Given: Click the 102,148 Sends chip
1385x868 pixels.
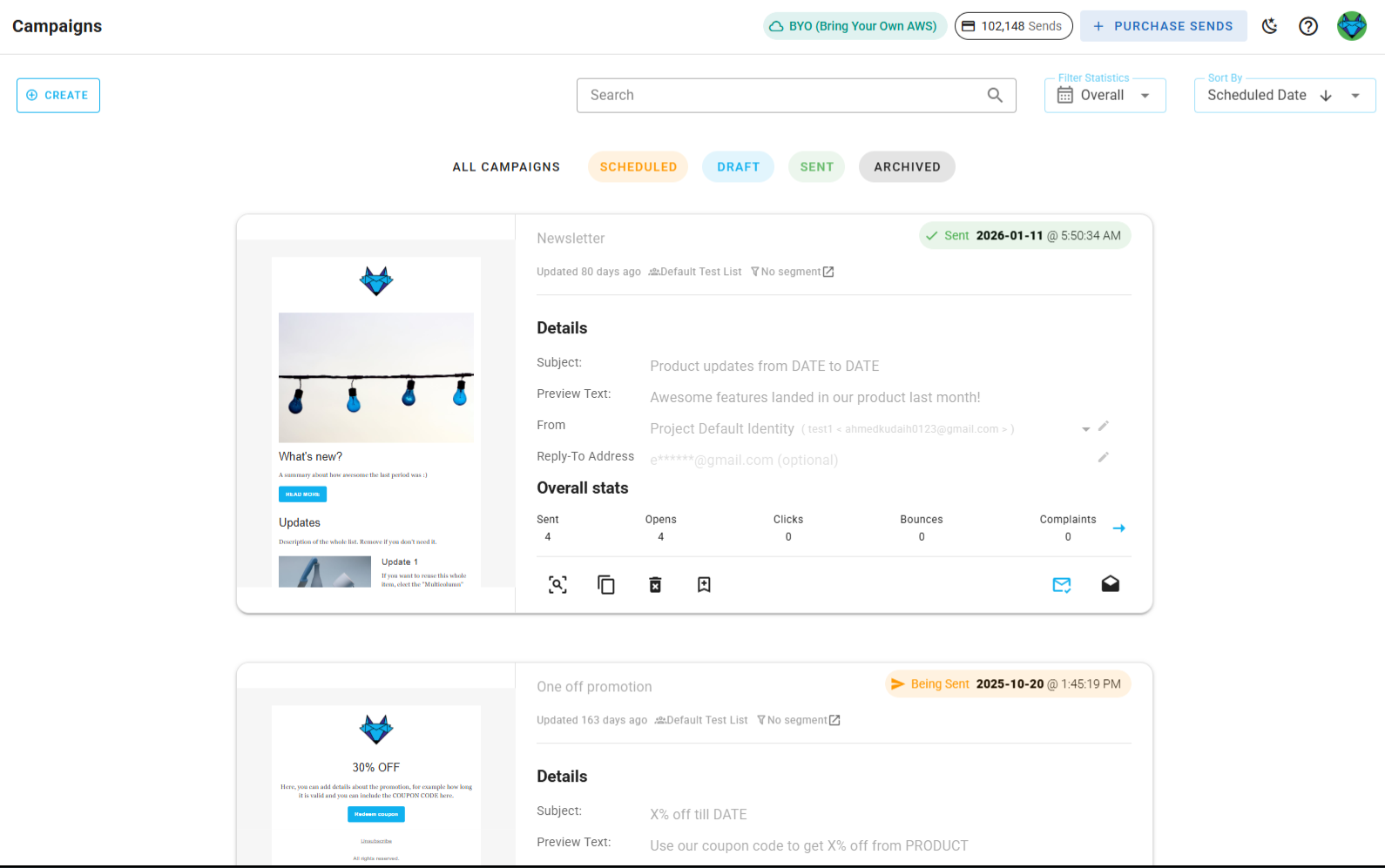Looking at the screenshot, I should tap(1014, 26).
